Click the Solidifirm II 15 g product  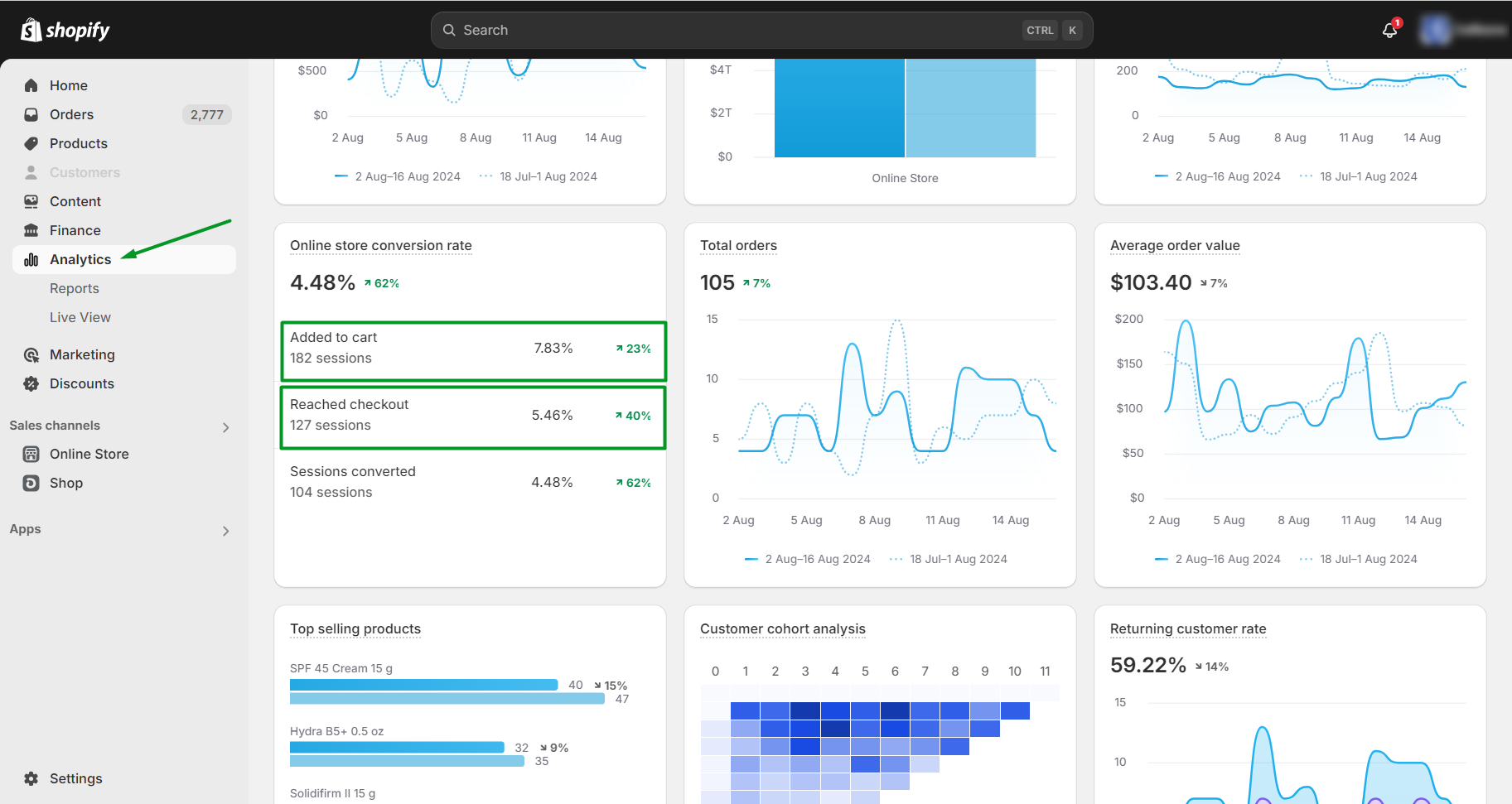click(332, 793)
